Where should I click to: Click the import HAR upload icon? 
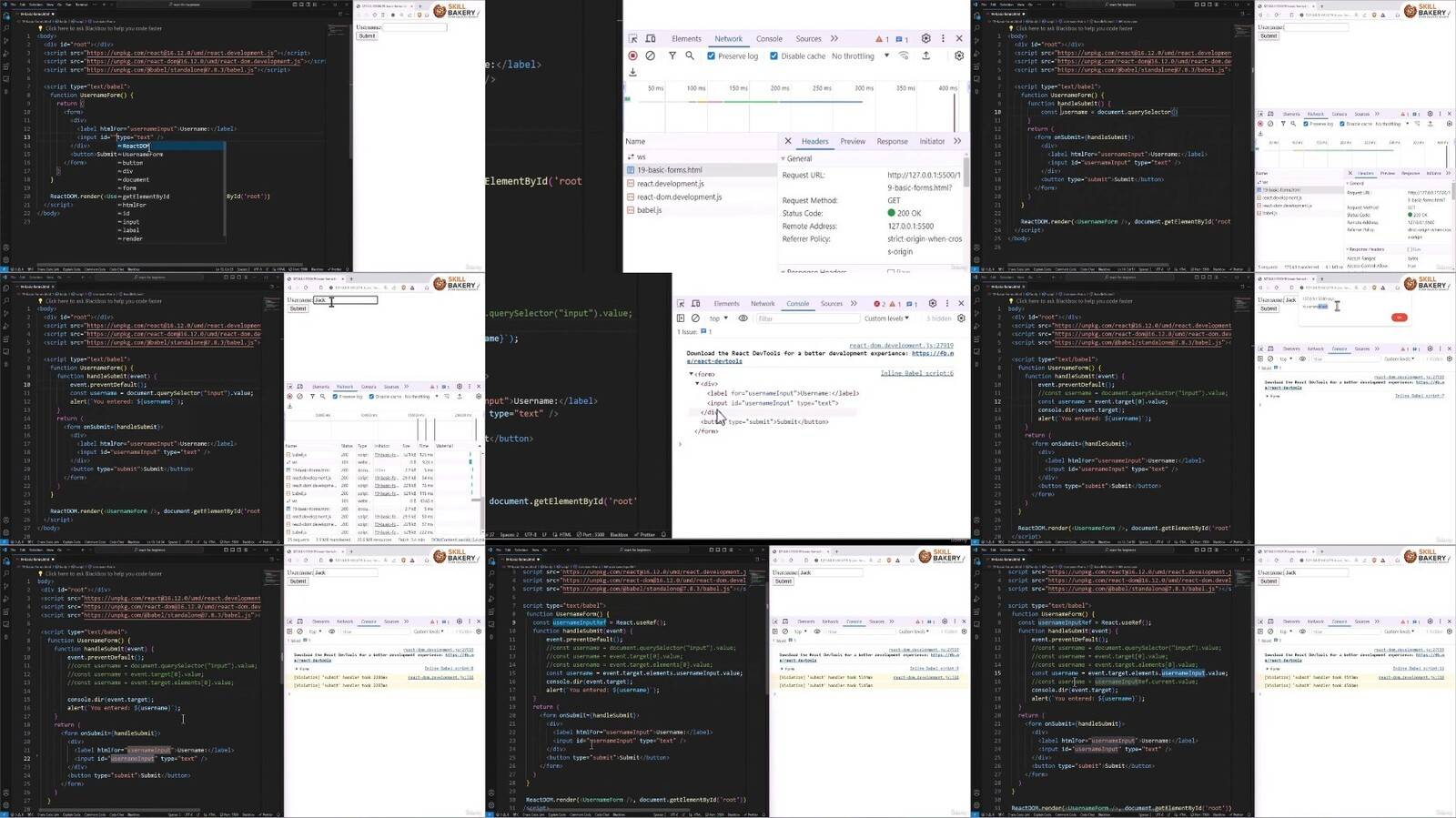coord(926,56)
